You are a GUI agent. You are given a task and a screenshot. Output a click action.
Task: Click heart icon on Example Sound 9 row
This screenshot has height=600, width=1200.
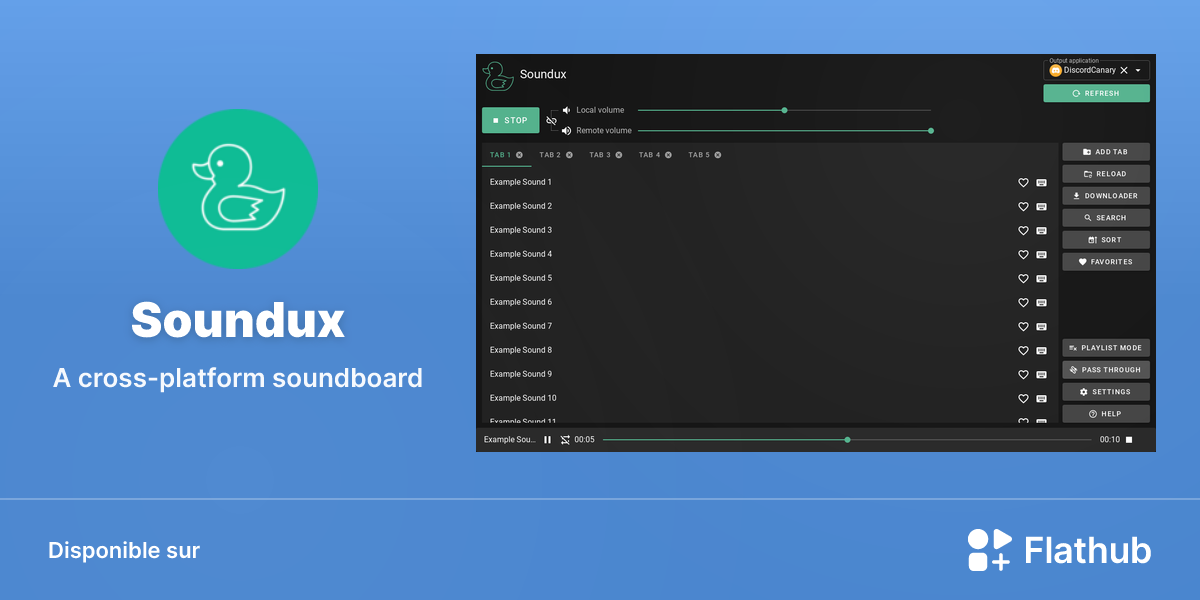click(1023, 375)
